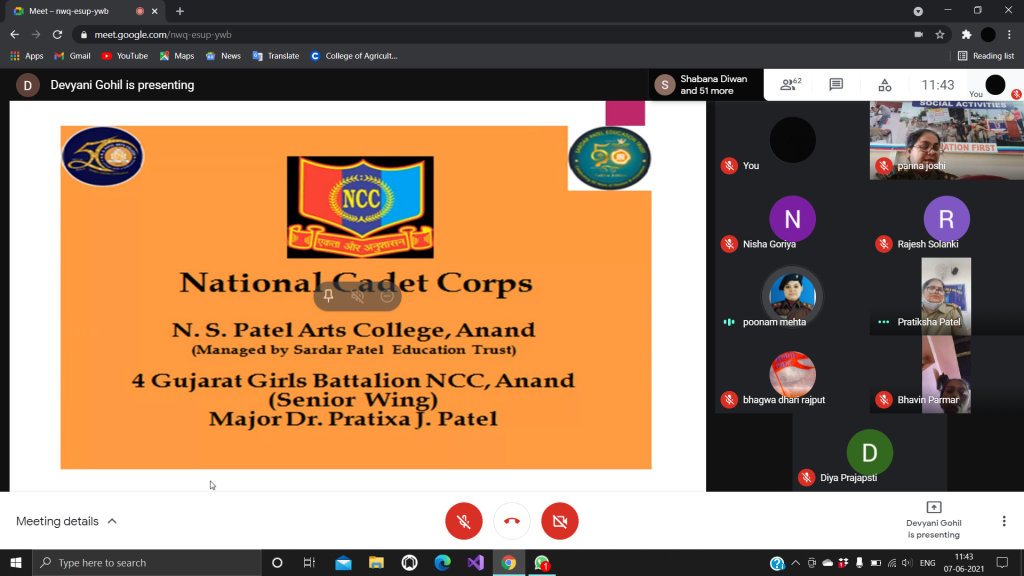Toggle the camera off button
Viewport: 1024px width, 576px height.
560,521
